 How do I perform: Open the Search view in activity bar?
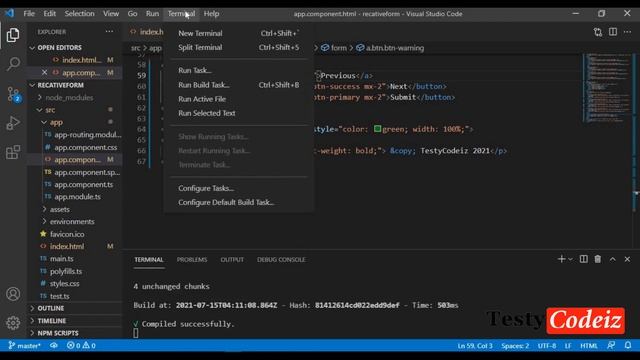coord(13,64)
